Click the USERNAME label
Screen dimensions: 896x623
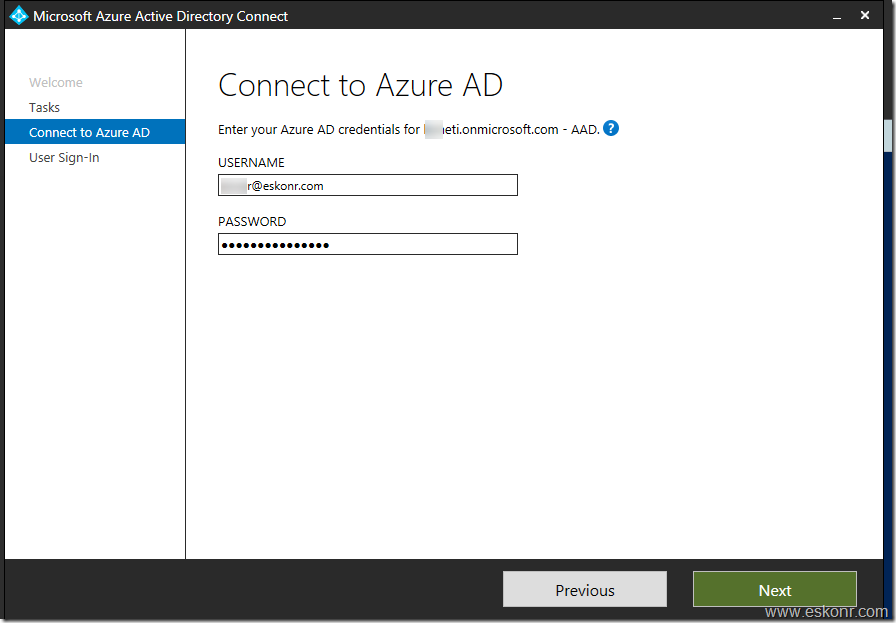point(251,162)
